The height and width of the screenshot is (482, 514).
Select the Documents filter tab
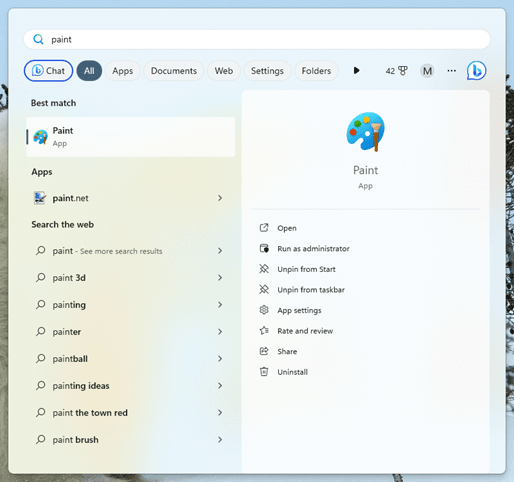tap(174, 71)
